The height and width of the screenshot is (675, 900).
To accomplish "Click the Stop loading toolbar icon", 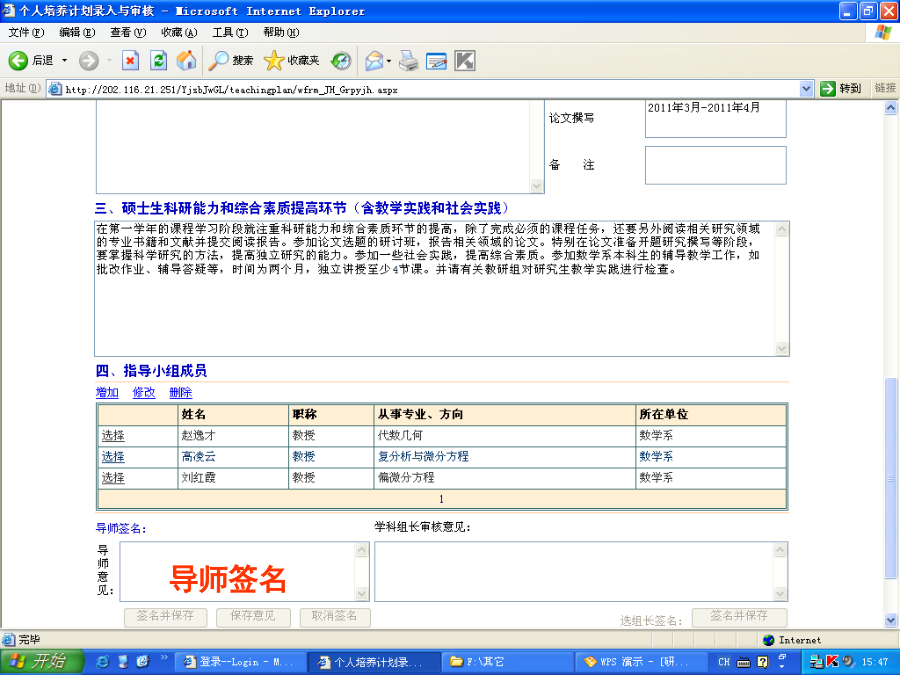I will tap(130, 61).
